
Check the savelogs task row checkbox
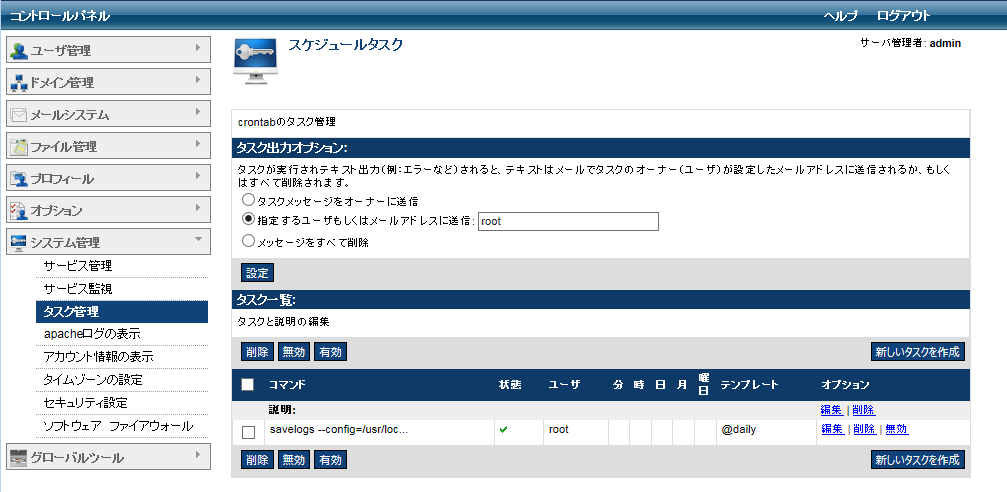click(x=249, y=432)
